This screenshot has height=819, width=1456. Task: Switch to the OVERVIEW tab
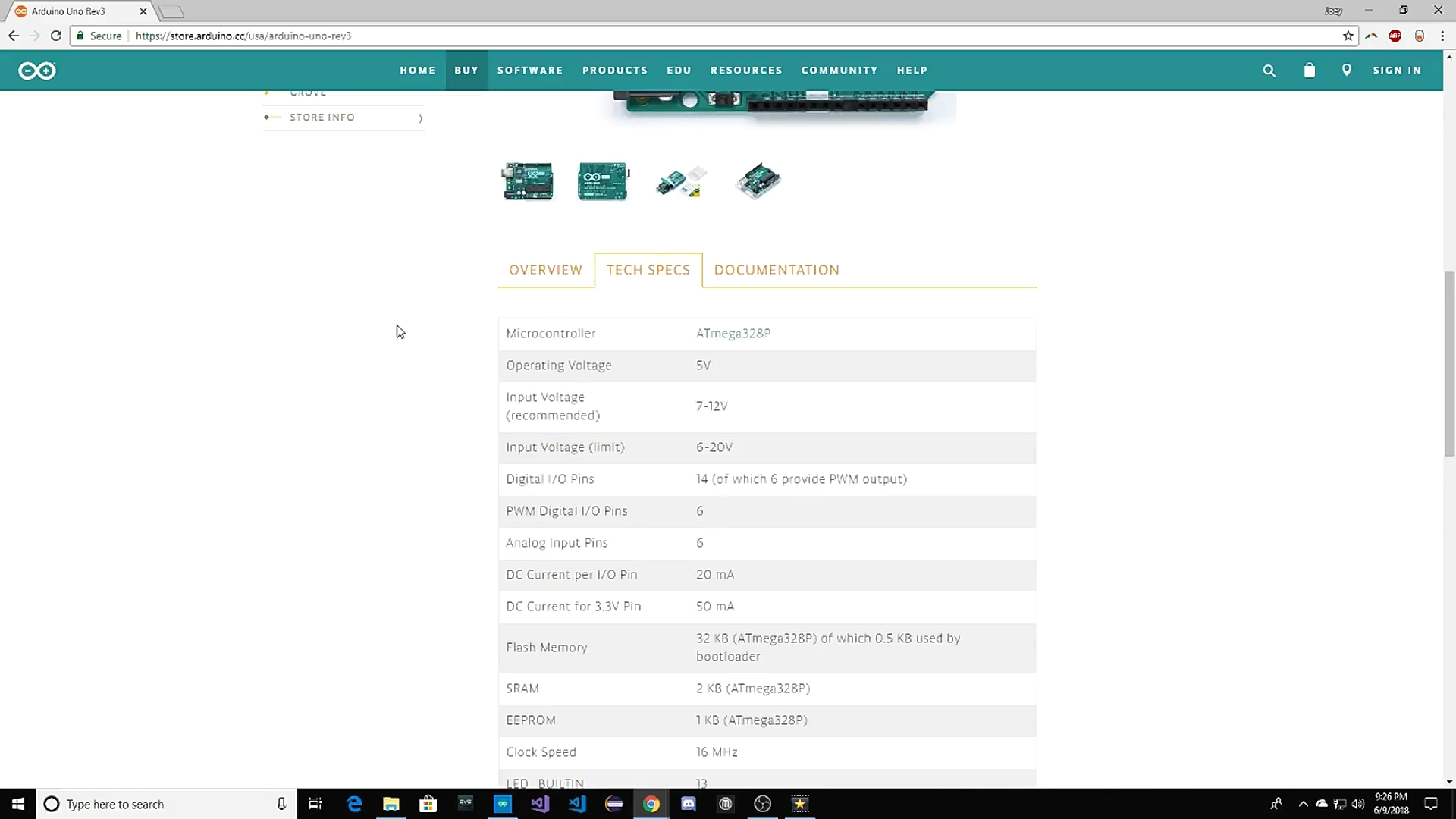[545, 270]
